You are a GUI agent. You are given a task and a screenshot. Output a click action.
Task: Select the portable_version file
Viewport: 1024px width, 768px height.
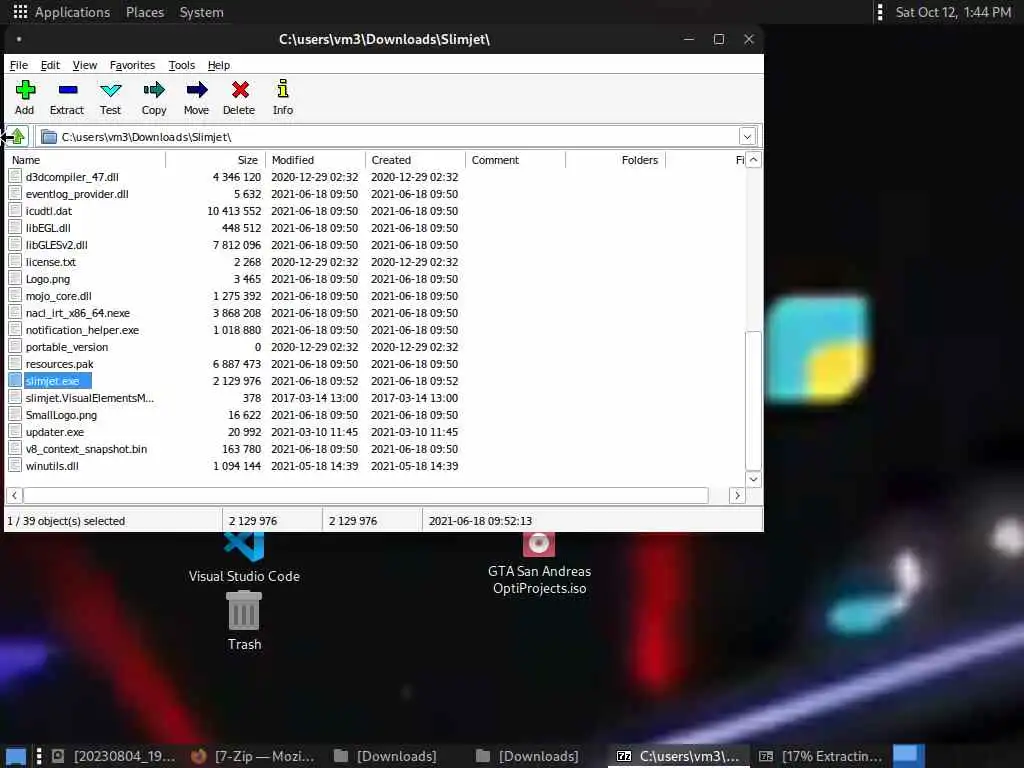point(67,347)
